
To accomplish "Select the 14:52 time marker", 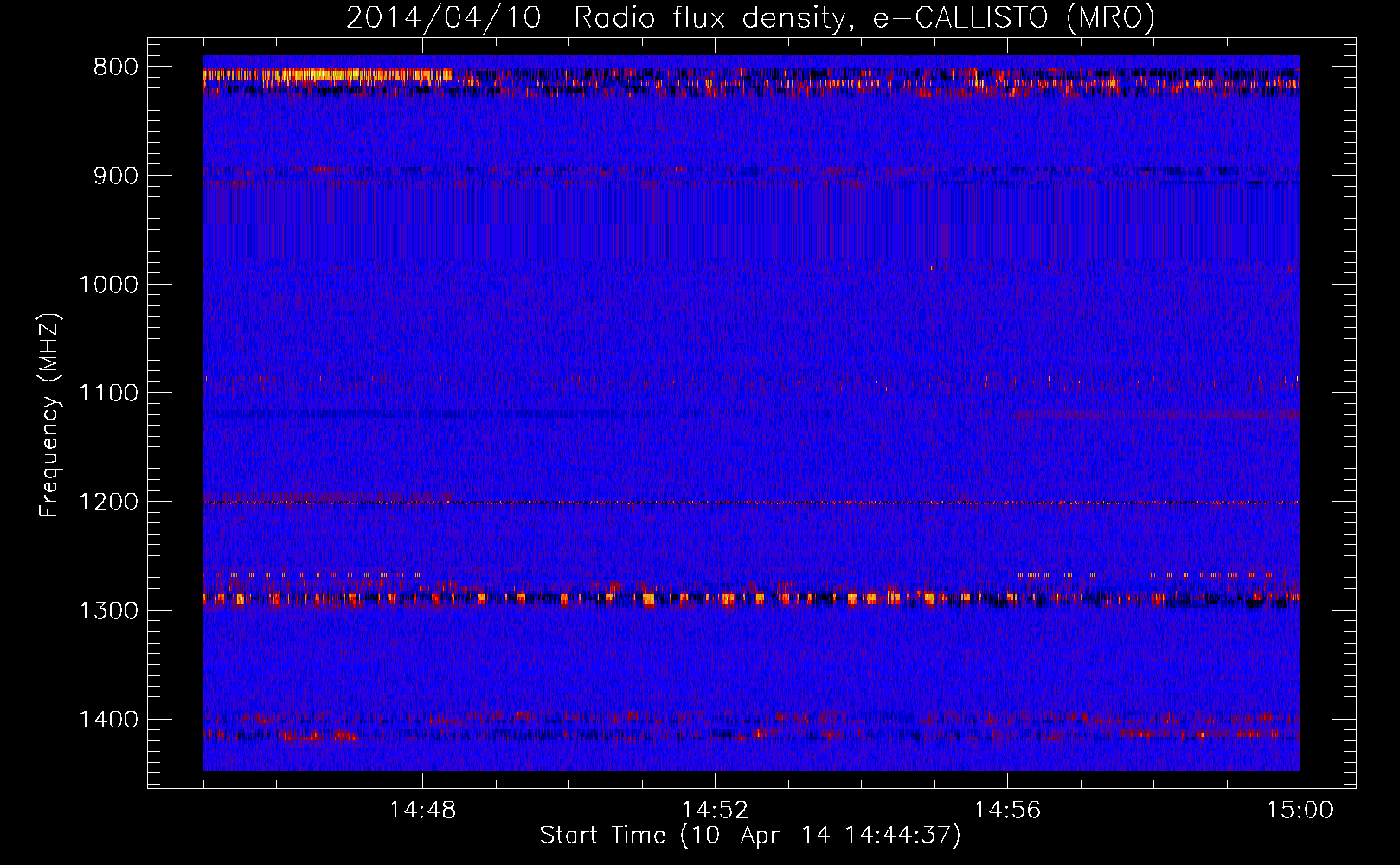I will [715, 811].
